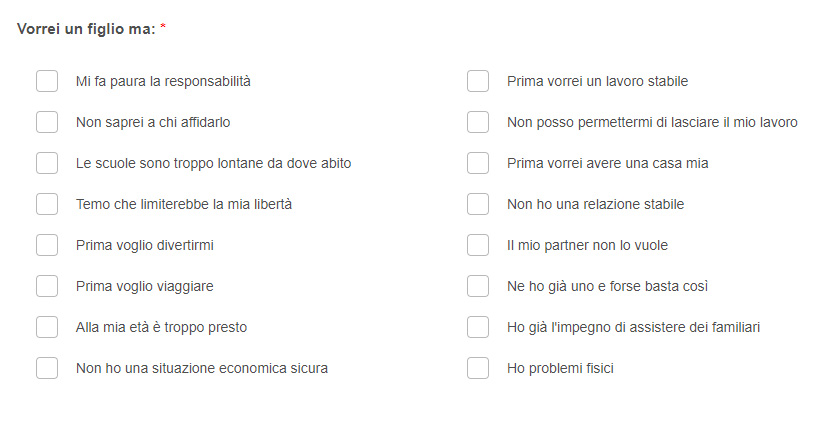Image resolution: width=836 pixels, height=438 pixels.
Task: Click the 'Ho problemi fisici' label text
Action: pyautogui.click(x=560, y=368)
